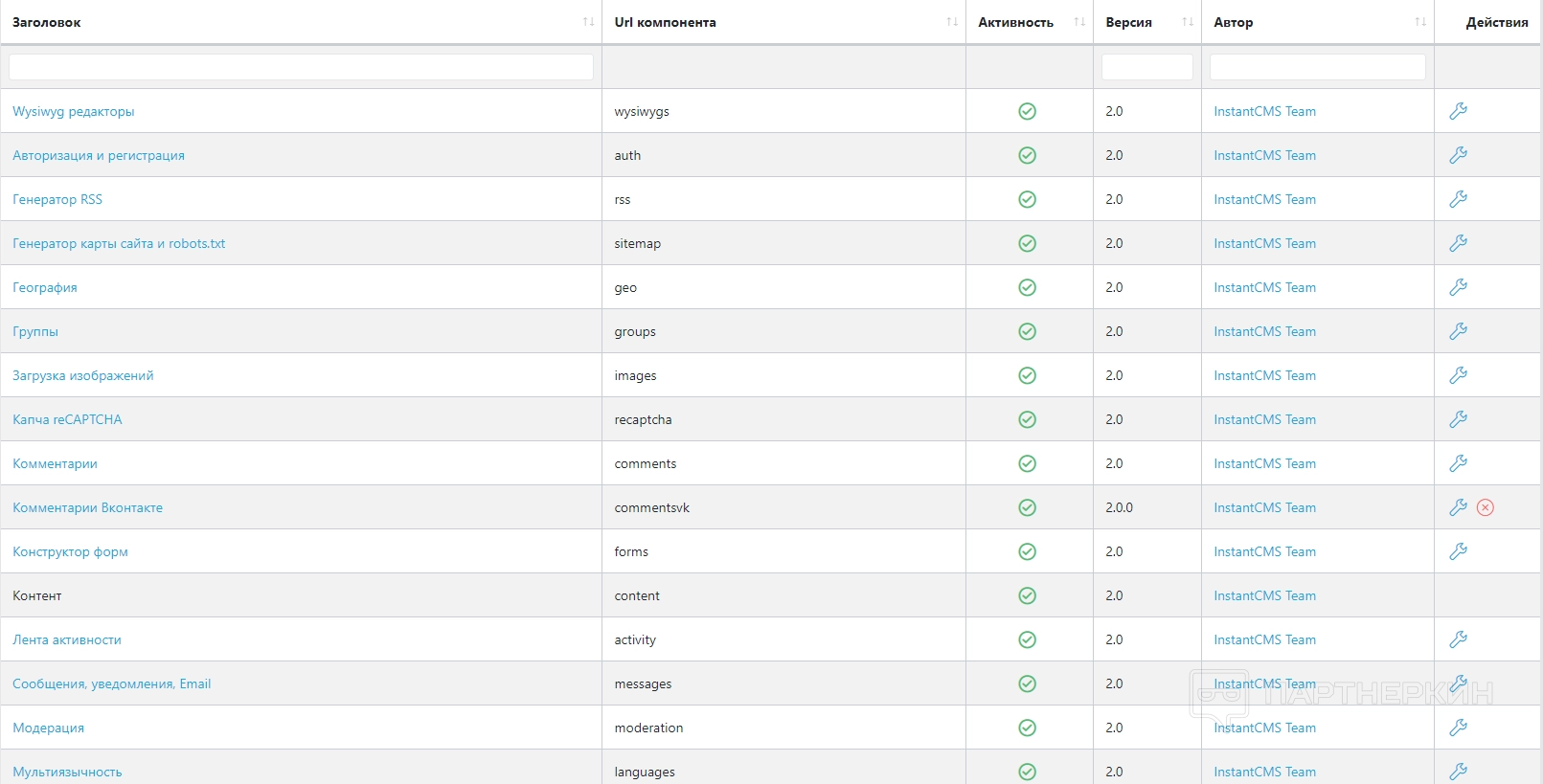
Task: Open wrench settings for Комментарии Вконтакте
Action: 1458,507
